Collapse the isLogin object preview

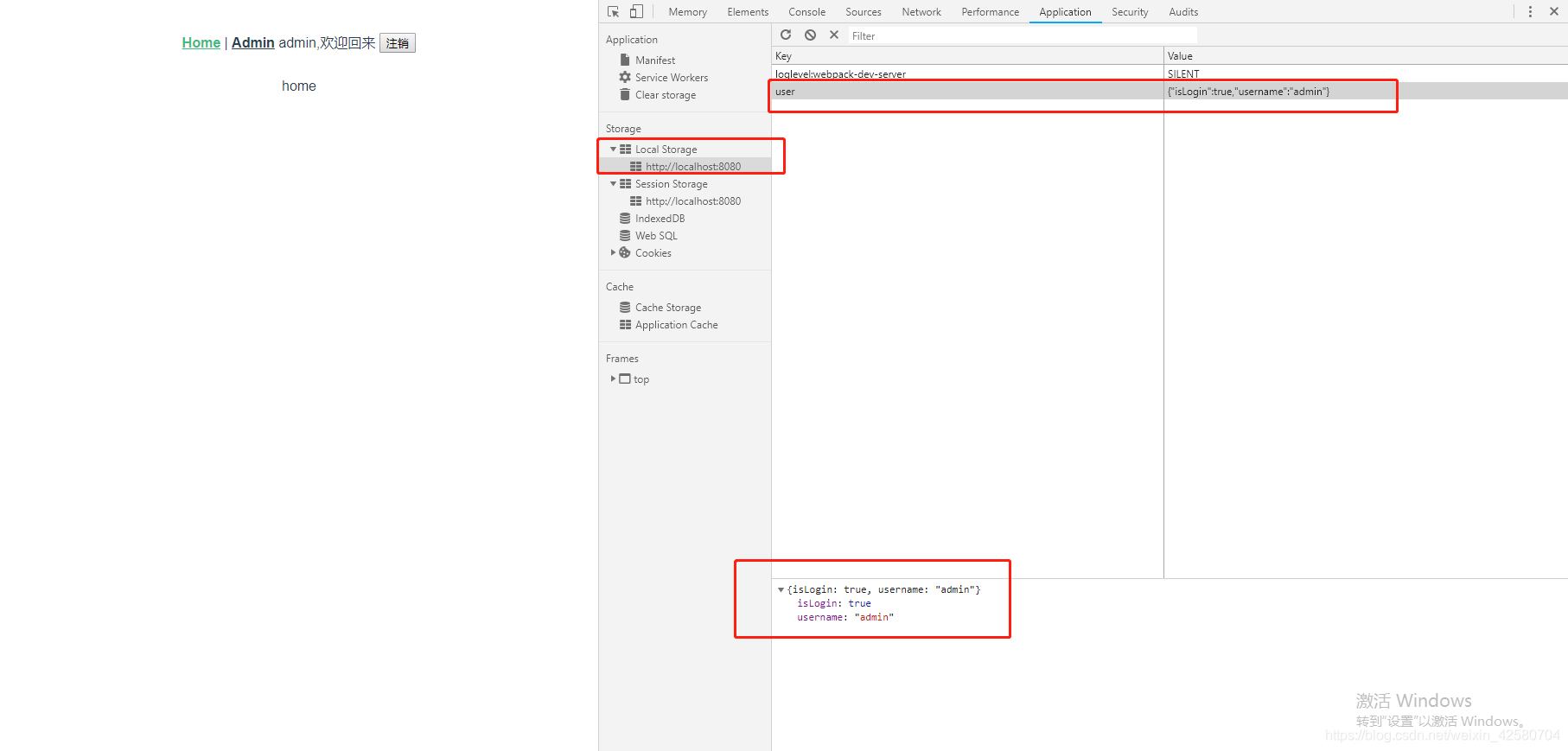coord(781,589)
